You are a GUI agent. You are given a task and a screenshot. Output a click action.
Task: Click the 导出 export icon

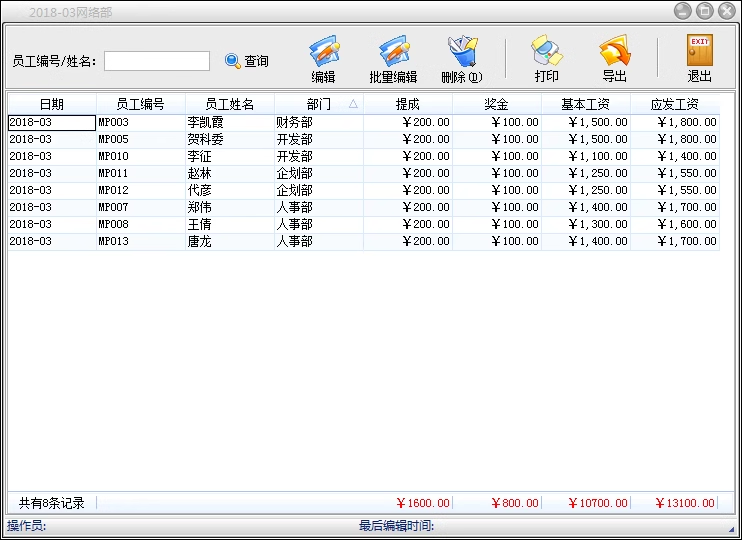point(614,50)
